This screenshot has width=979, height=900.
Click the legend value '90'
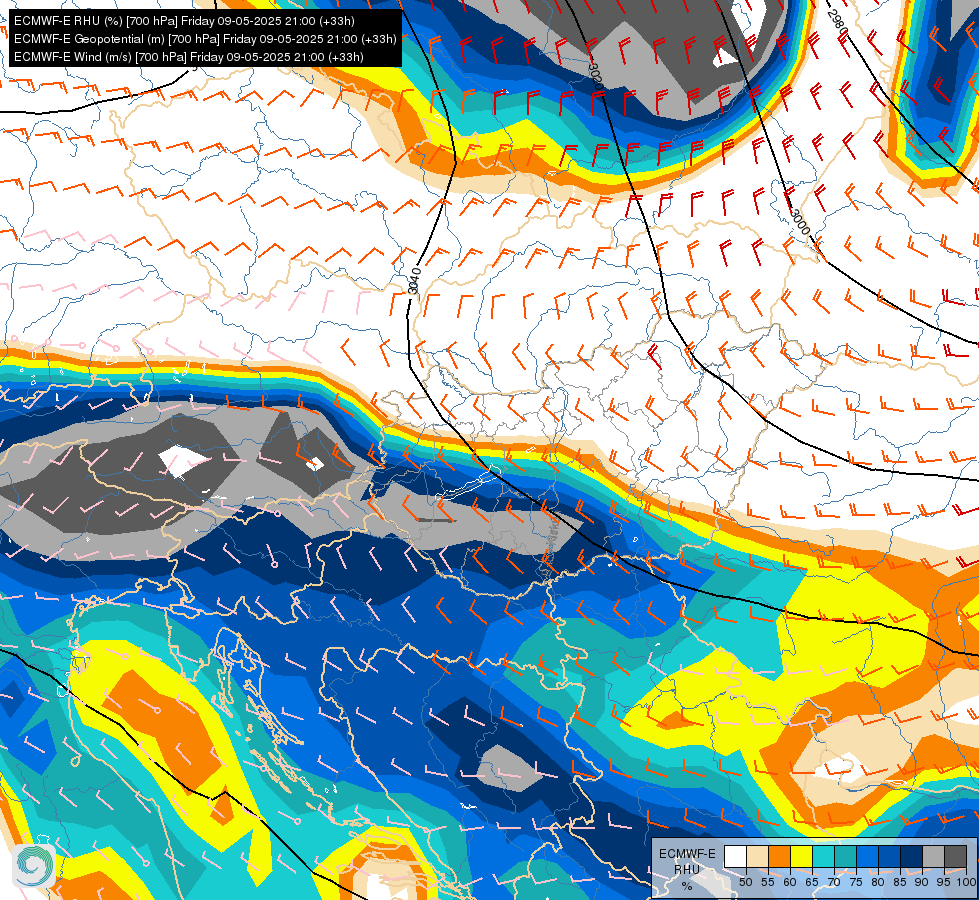(x=922, y=882)
